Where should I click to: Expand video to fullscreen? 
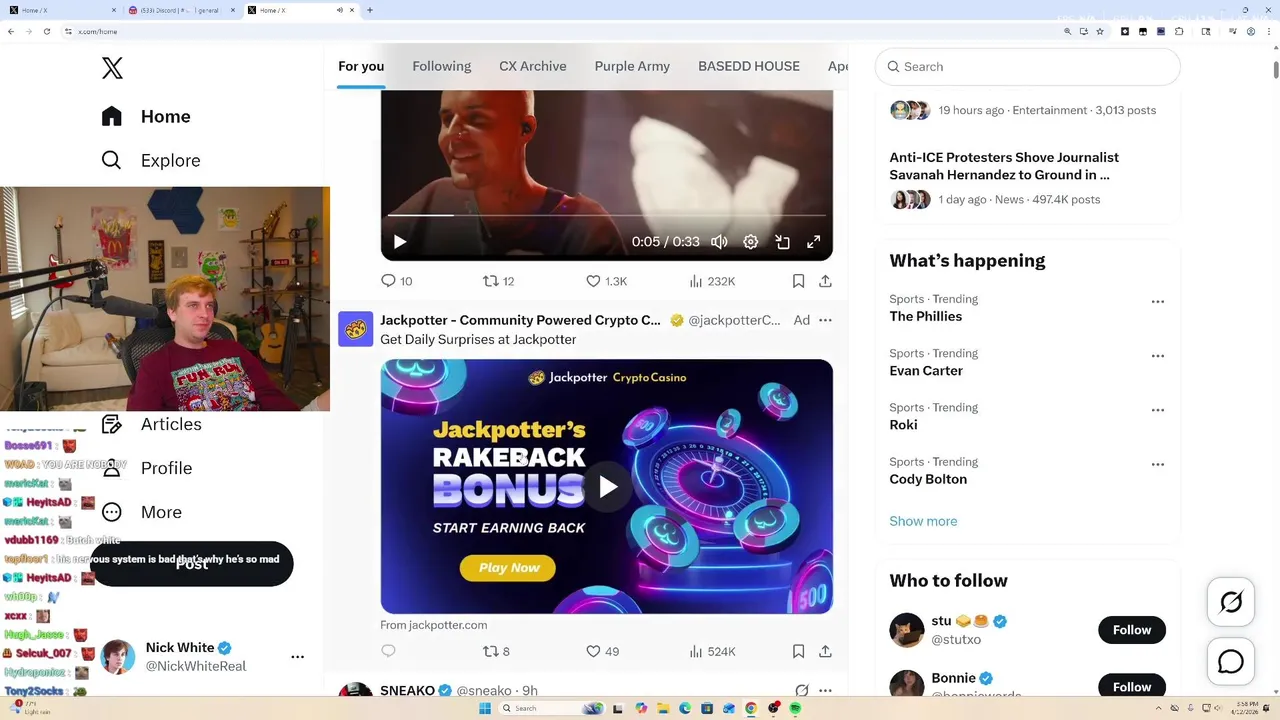[814, 242]
